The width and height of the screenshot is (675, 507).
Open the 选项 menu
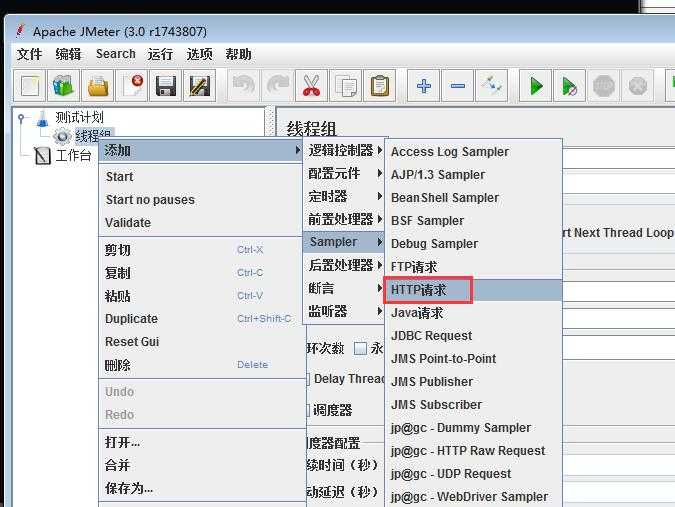tap(199, 54)
